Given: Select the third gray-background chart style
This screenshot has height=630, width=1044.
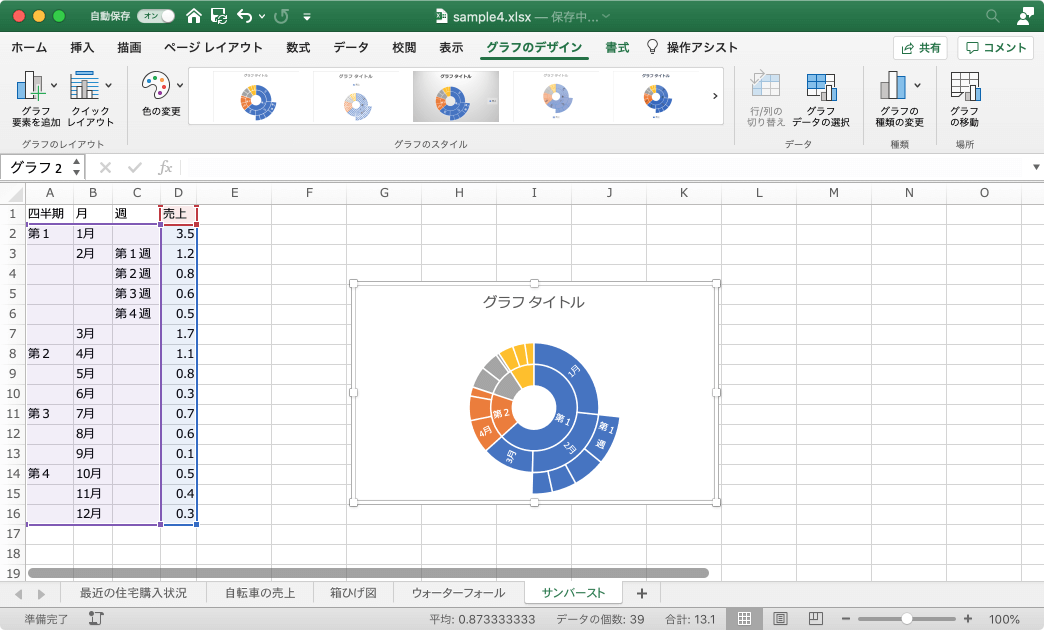Looking at the screenshot, I should pyautogui.click(x=456, y=97).
